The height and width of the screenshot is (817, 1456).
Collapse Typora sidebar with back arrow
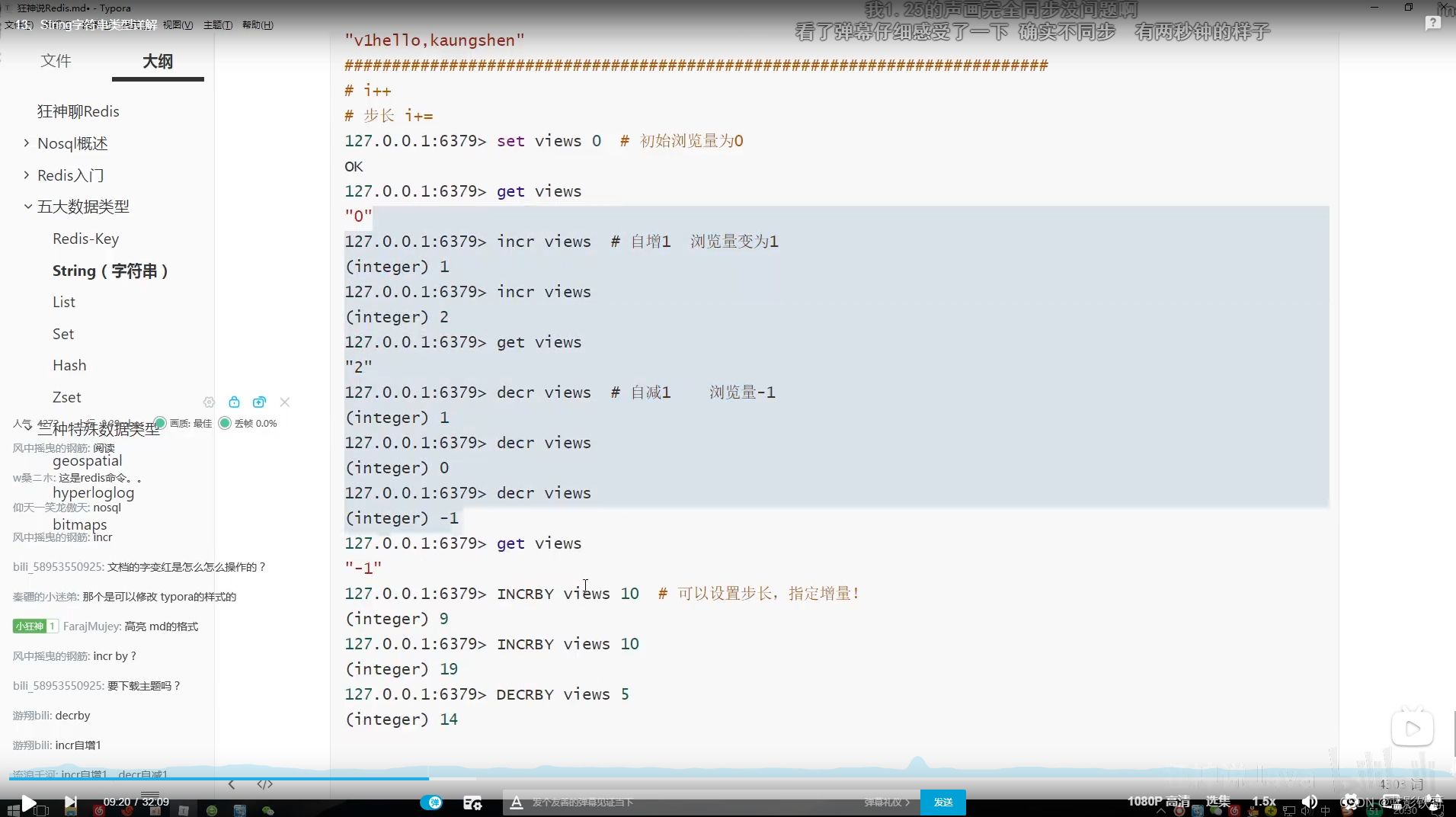(x=232, y=784)
